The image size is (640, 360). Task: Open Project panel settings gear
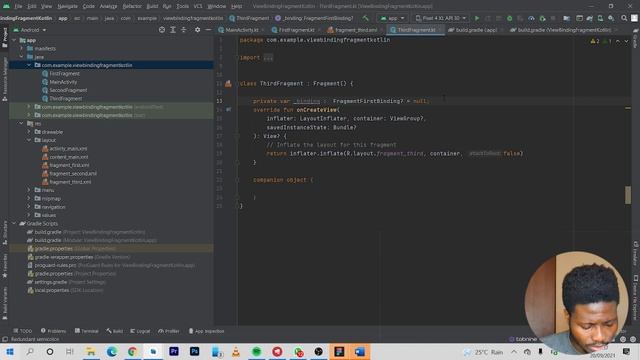(198, 30)
